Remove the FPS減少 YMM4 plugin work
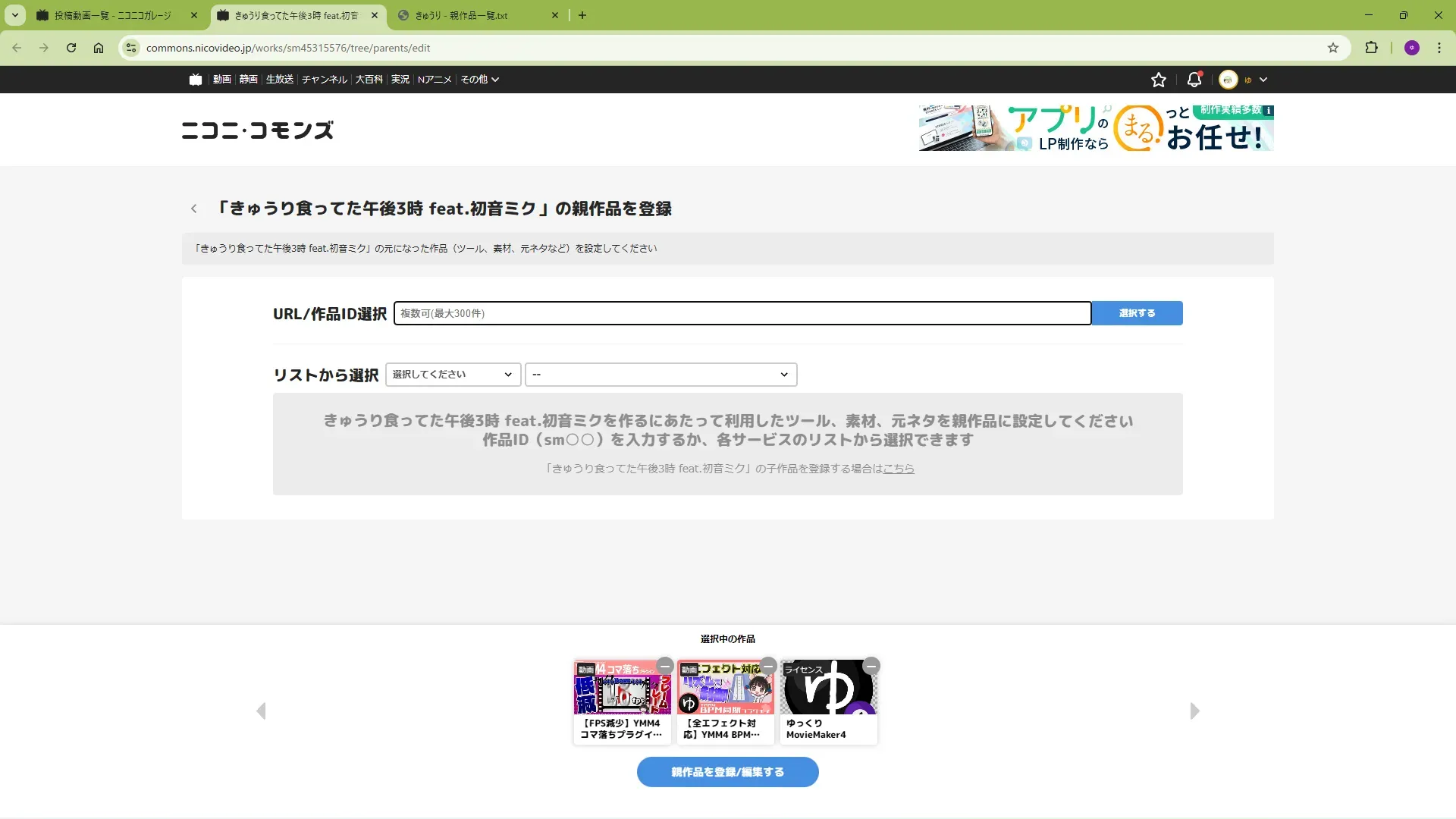1456x819 pixels. coord(665,666)
